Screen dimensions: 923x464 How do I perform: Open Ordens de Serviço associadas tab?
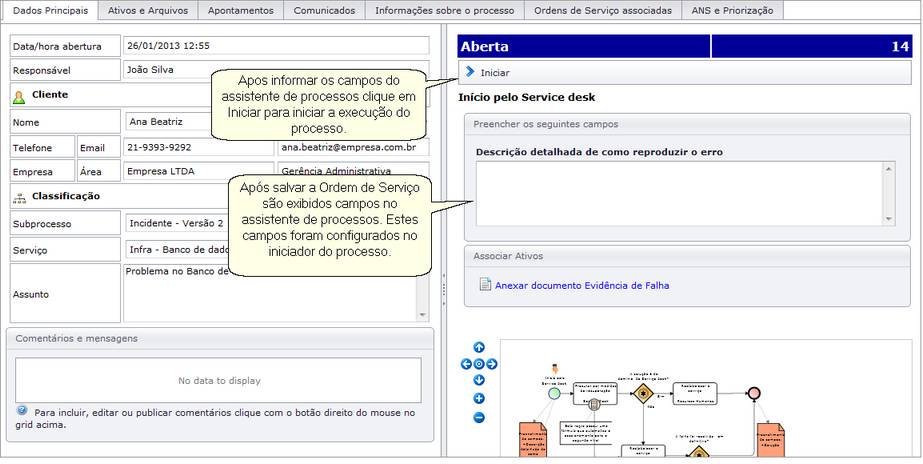[603, 10]
